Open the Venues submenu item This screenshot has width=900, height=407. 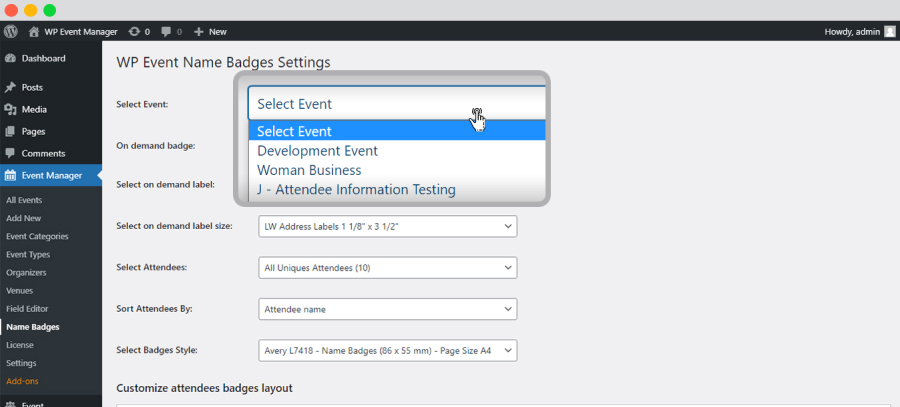coord(20,290)
